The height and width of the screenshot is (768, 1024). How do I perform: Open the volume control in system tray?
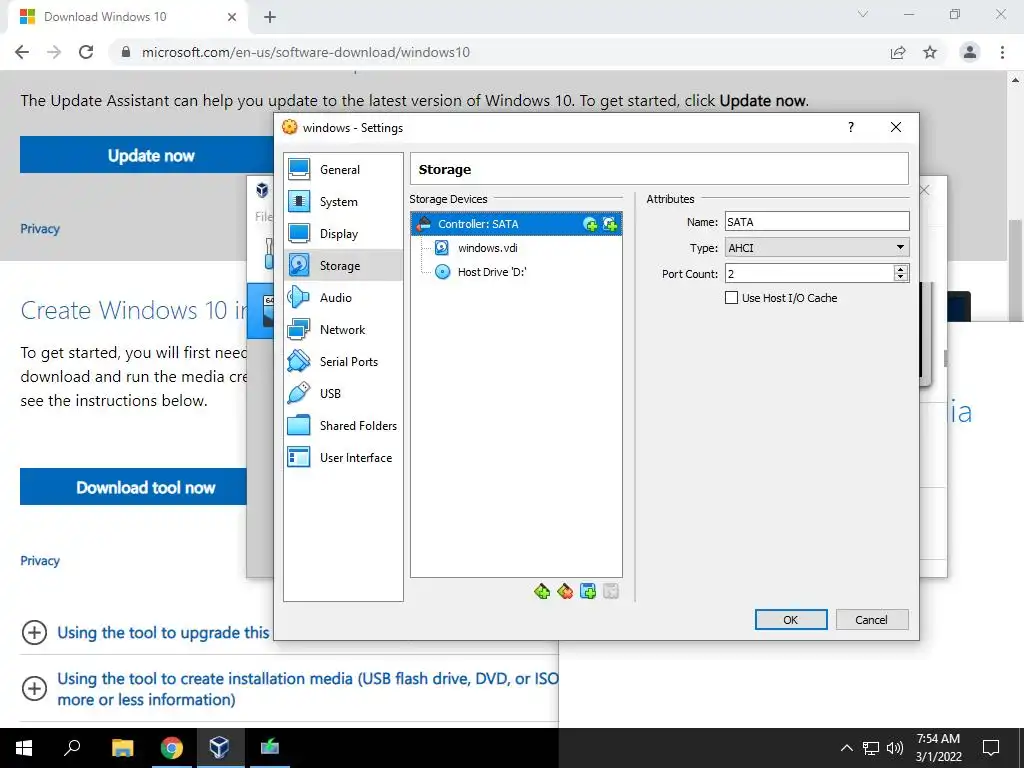[895, 748]
